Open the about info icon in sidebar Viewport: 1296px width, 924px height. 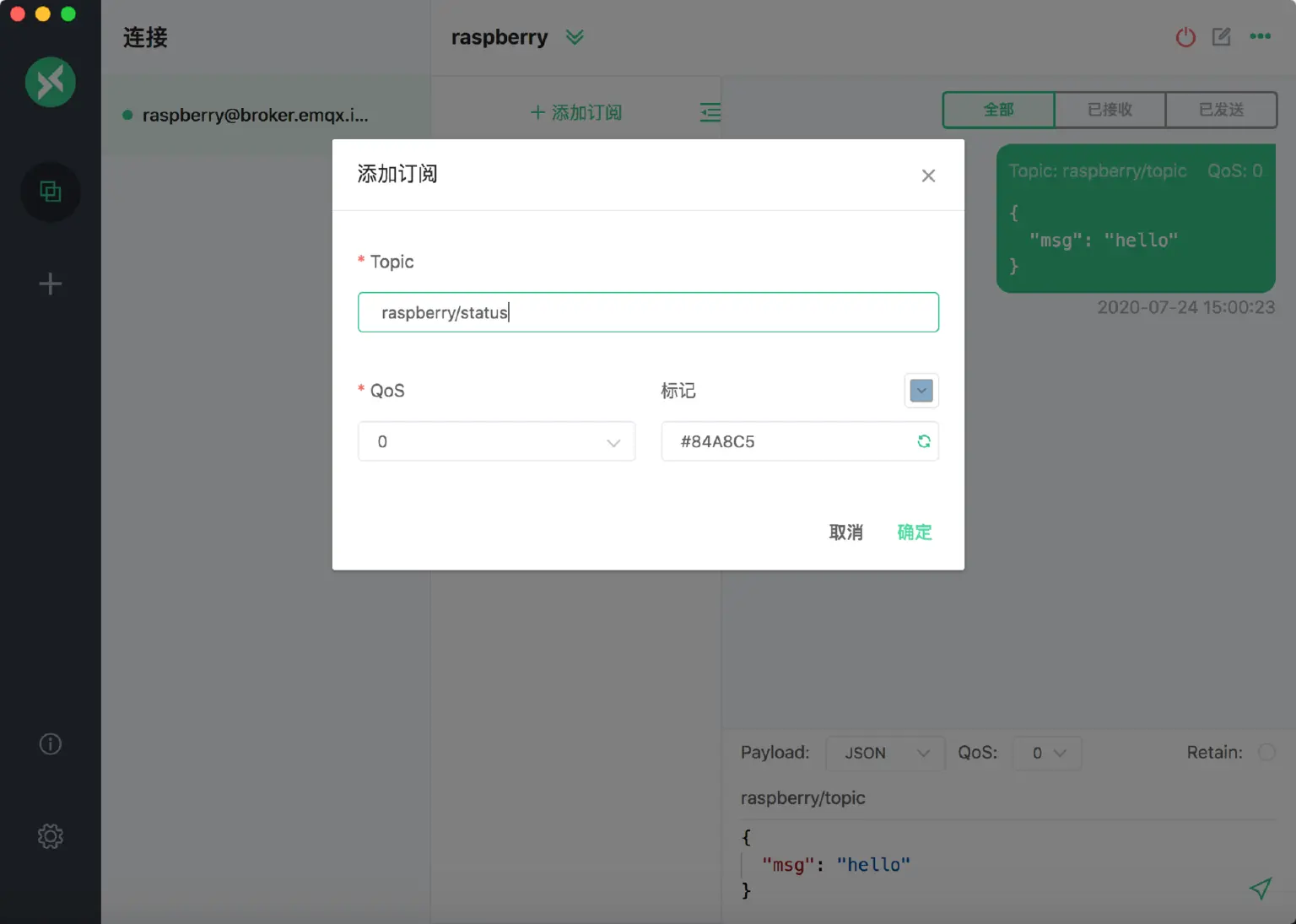click(51, 743)
